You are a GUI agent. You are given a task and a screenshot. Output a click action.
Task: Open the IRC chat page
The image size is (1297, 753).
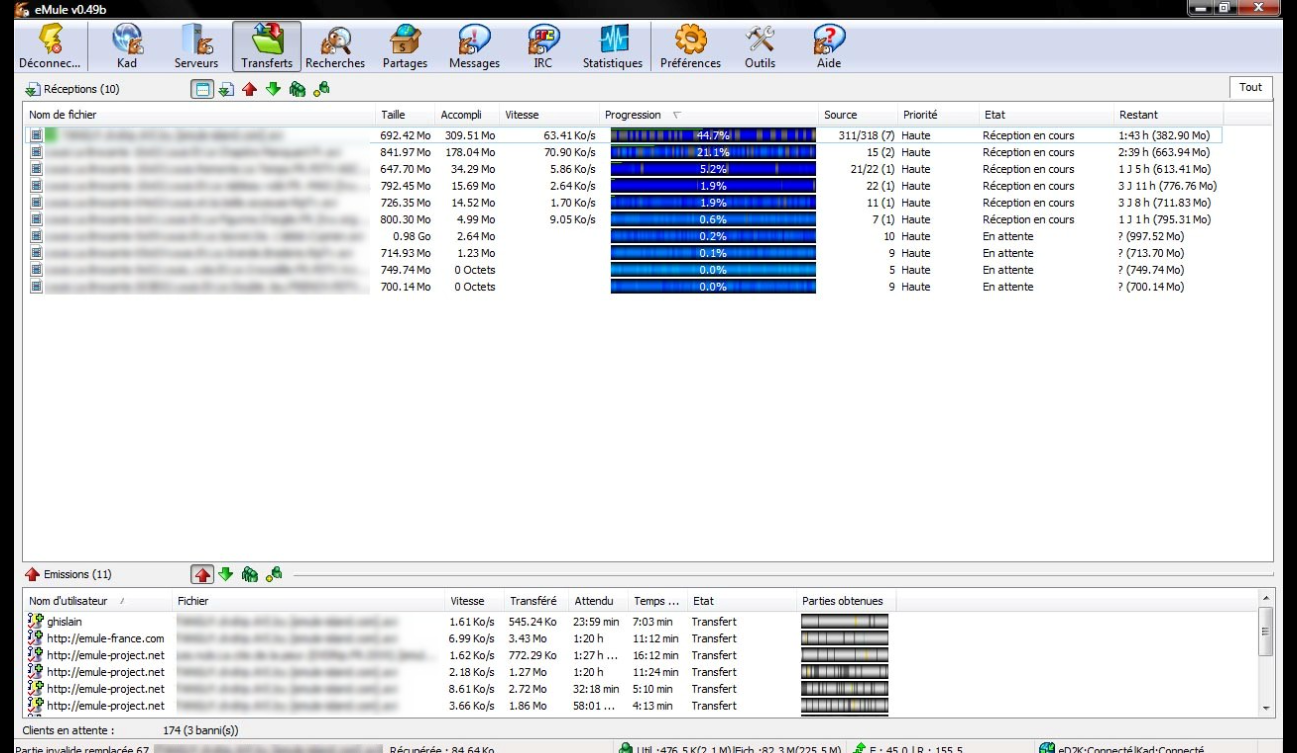(x=543, y=47)
